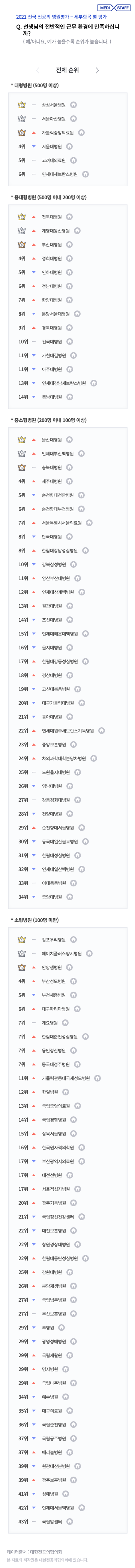Screen dimensions: 135x1568
Task: Click the MEDI STAFF logo
Action: [114, 8]
